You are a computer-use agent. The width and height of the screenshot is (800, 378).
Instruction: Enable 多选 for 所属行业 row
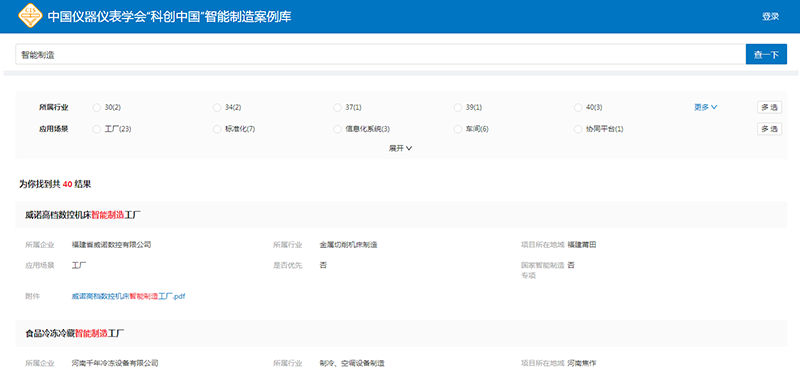tap(769, 108)
